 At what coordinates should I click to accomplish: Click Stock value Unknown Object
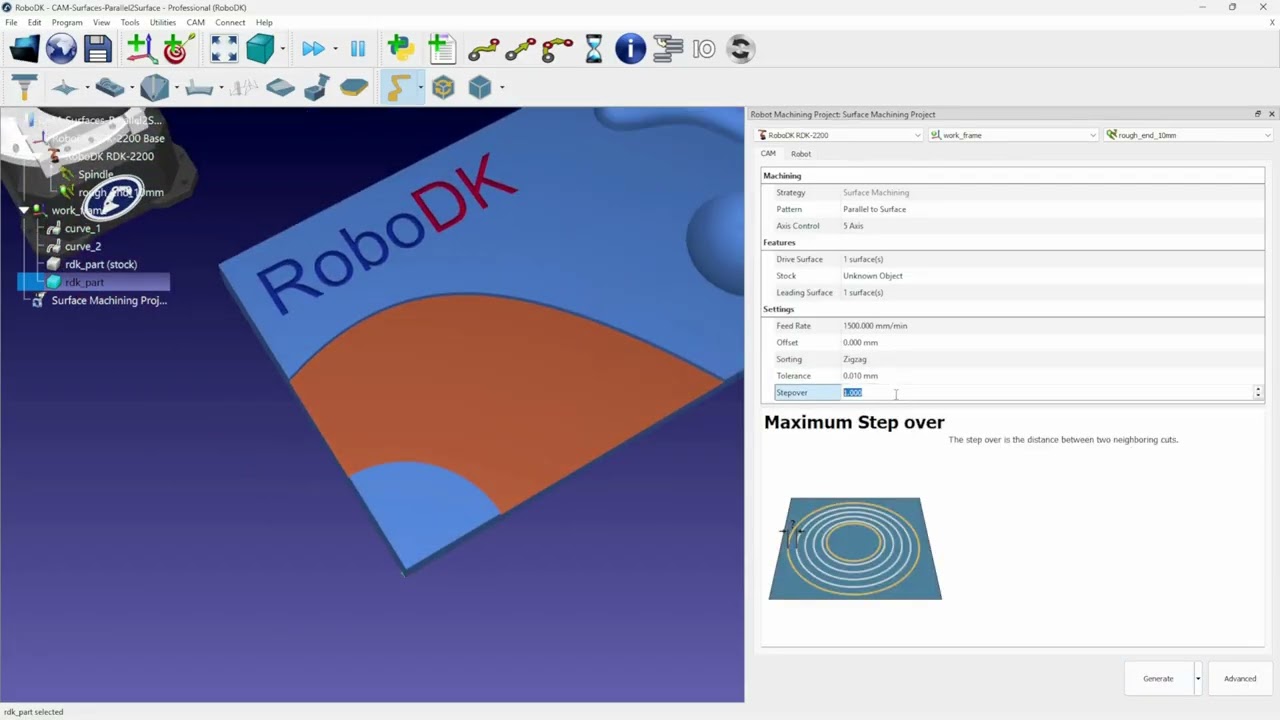(872, 276)
